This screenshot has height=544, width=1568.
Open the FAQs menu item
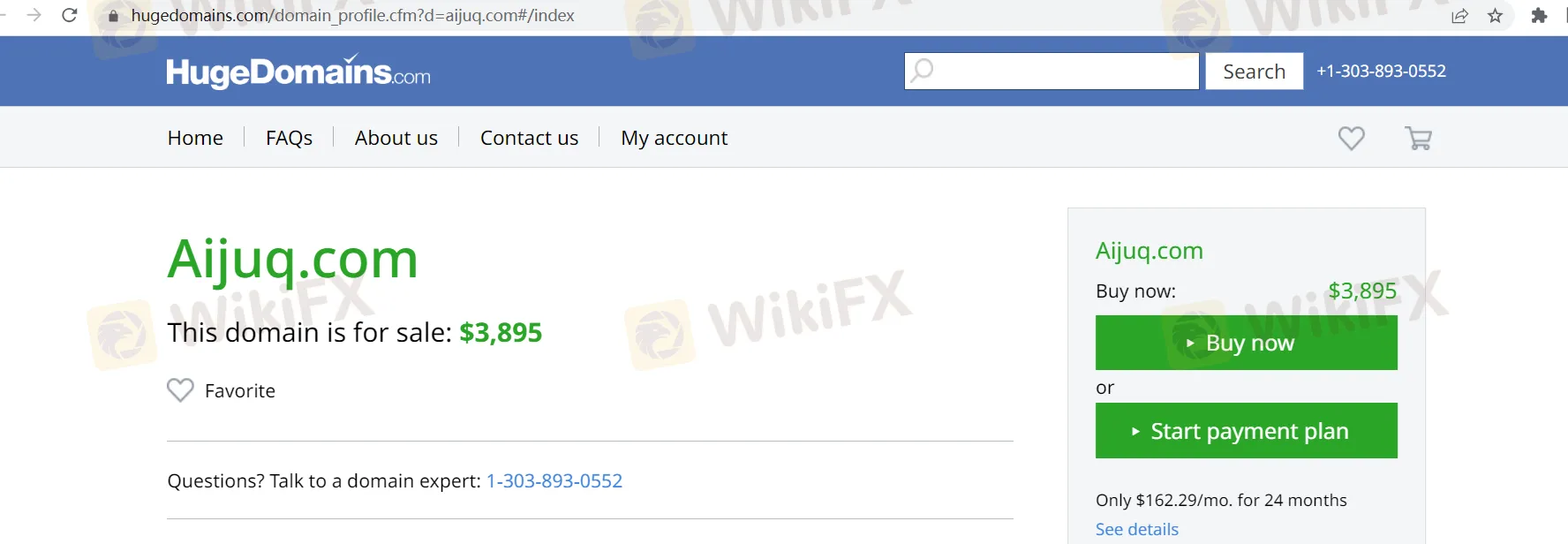coord(289,138)
